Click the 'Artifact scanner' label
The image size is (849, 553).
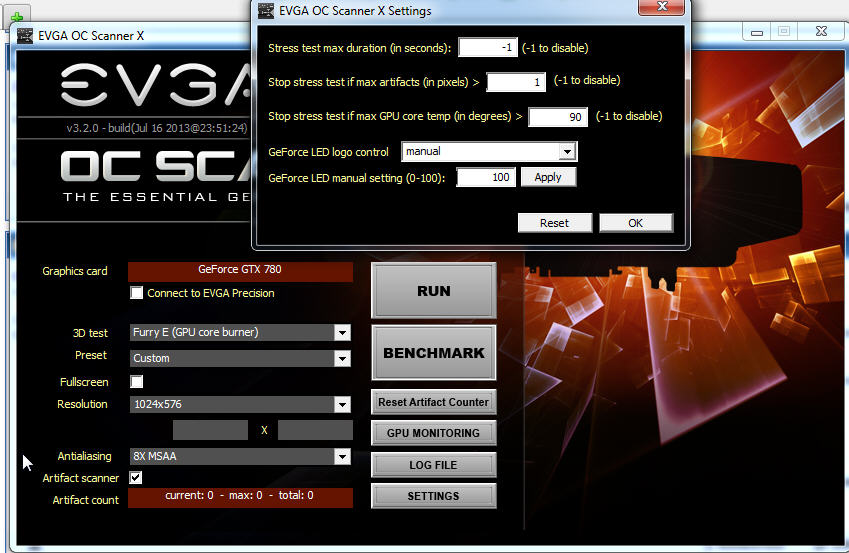coord(81,478)
